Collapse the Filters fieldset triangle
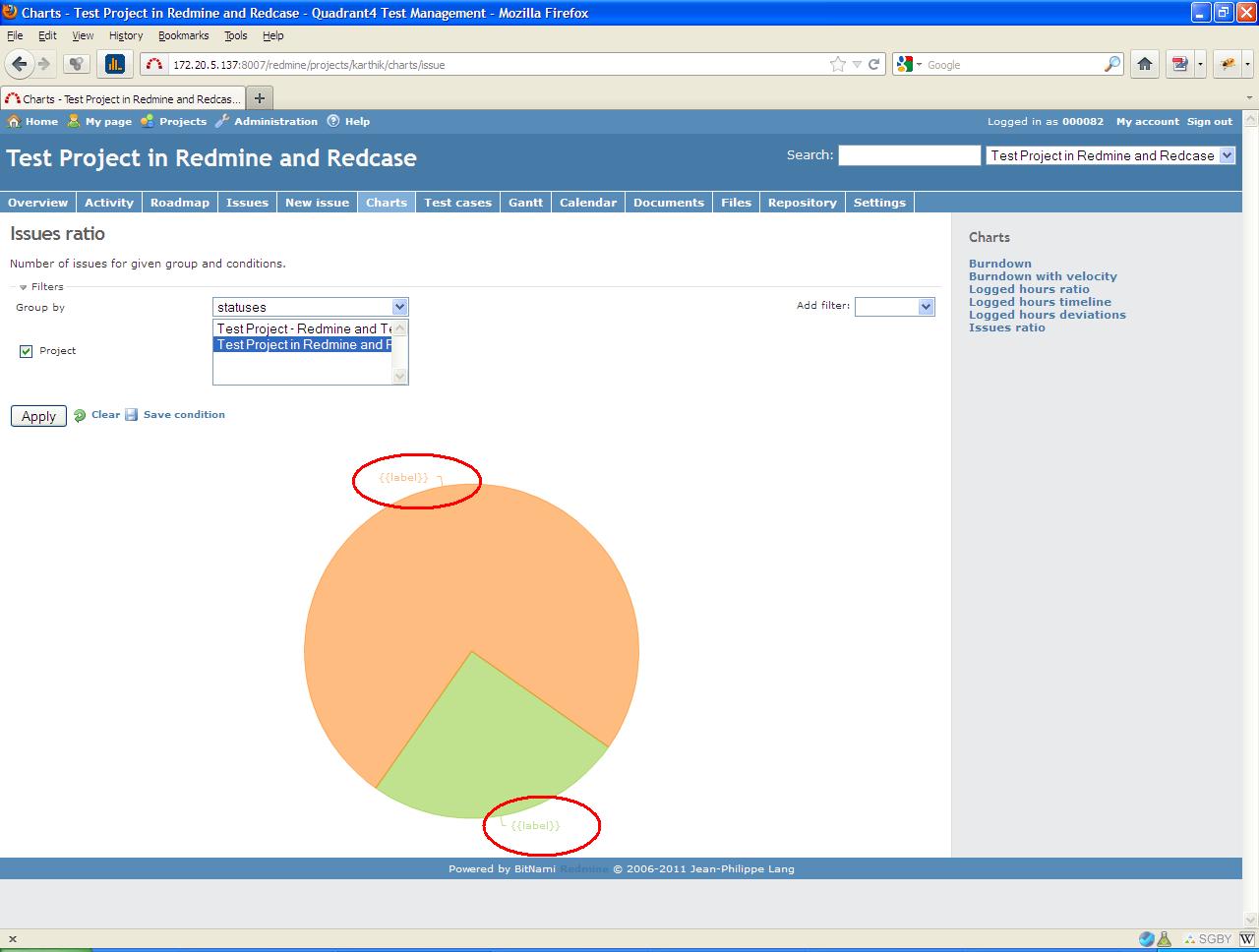1259x952 pixels. tap(23, 287)
